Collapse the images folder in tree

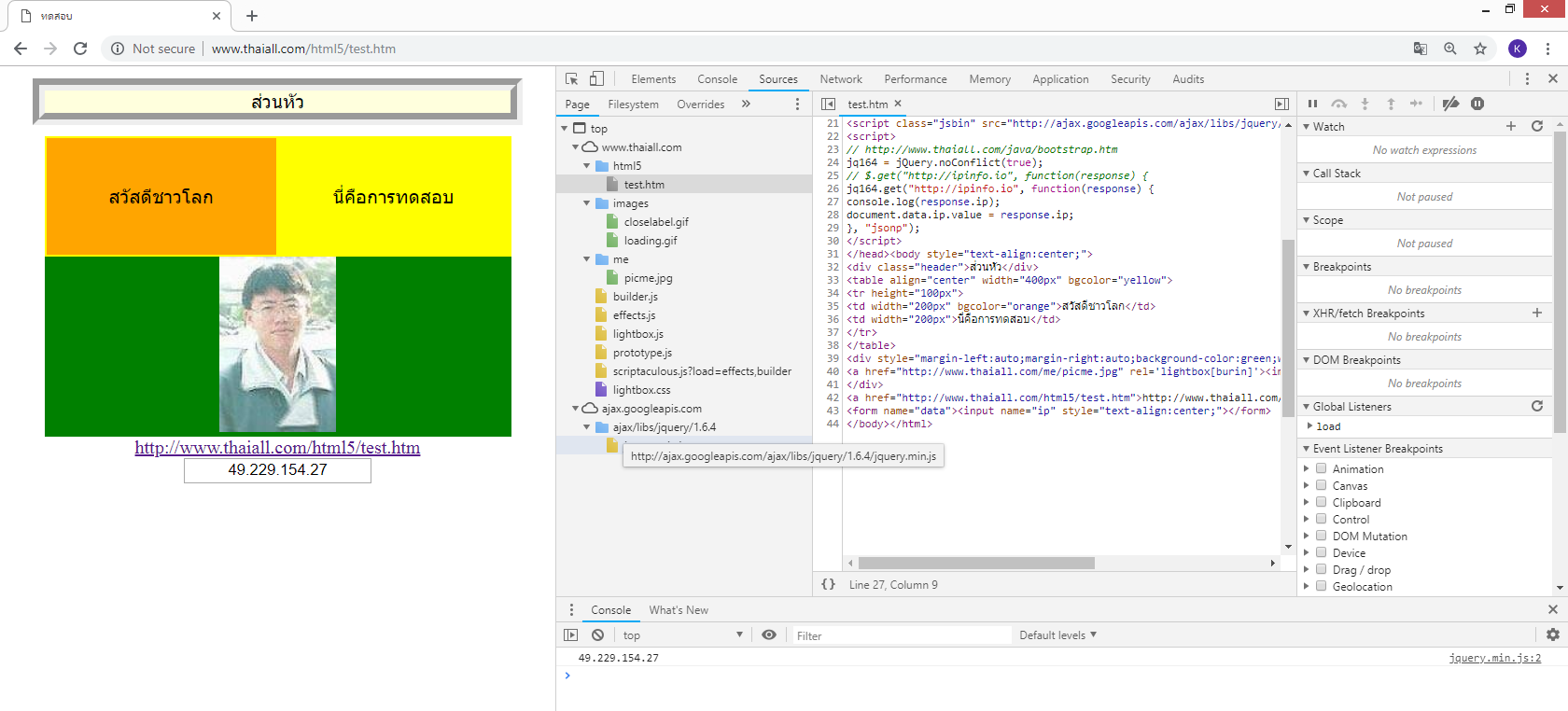tap(587, 203)
